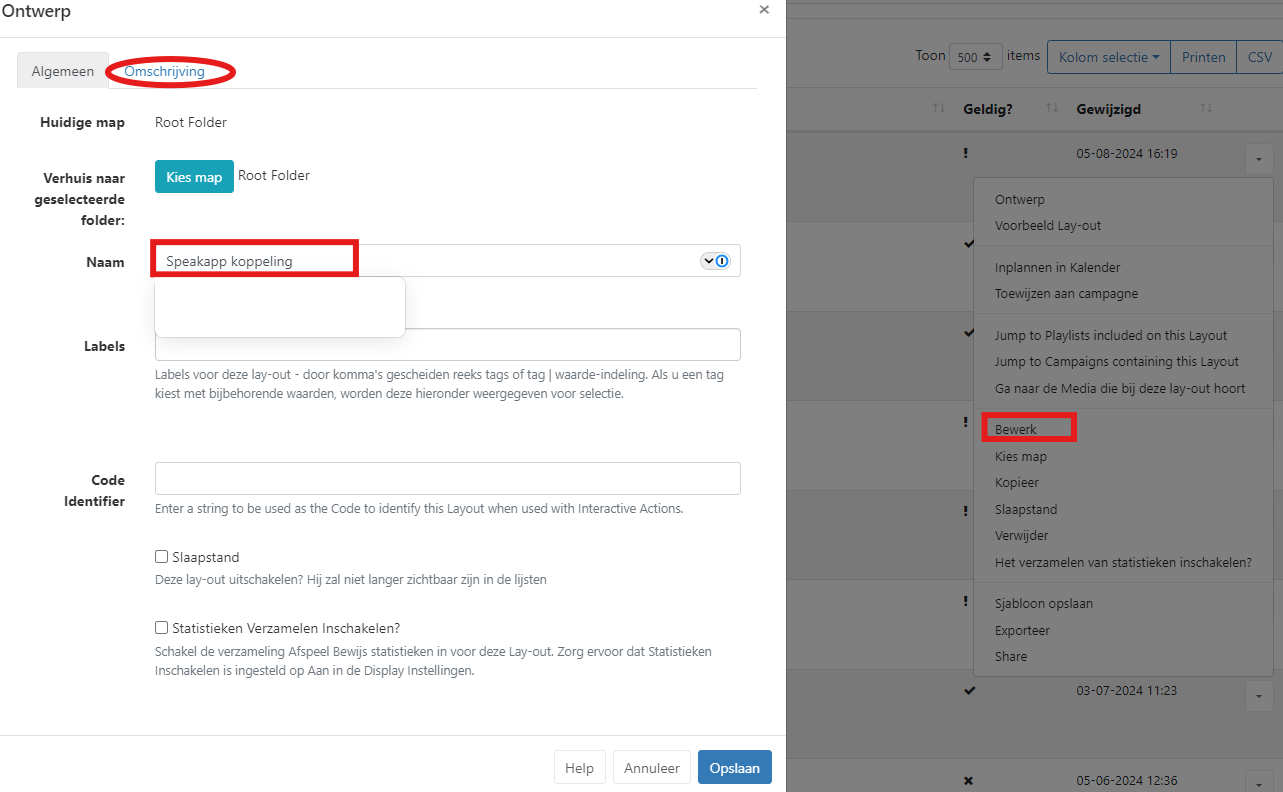
Task: Click the Annuleer button
Action: pyautogui.click(x=651, y=768)
